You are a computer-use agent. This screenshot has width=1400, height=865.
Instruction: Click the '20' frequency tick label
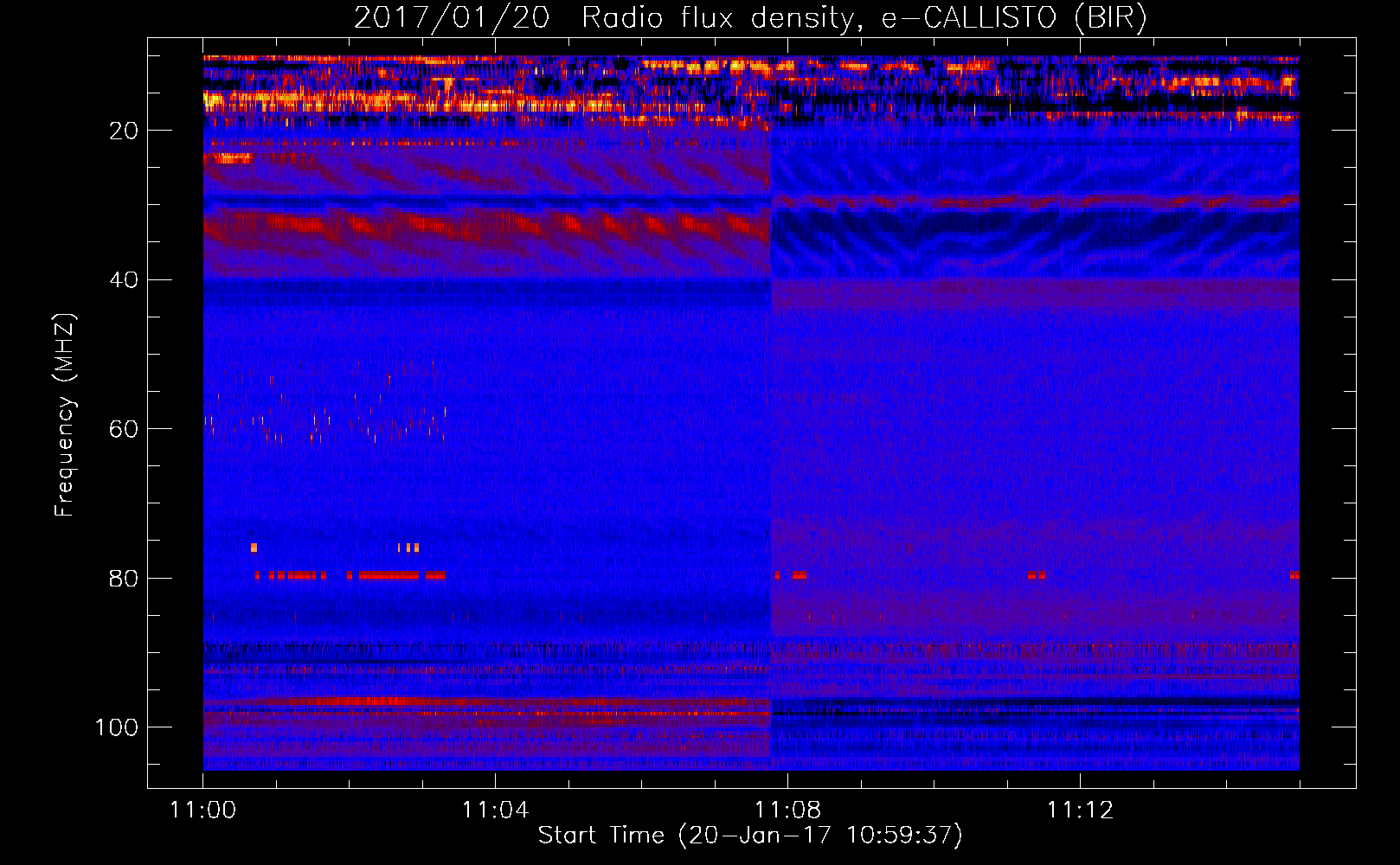(124, 131)
